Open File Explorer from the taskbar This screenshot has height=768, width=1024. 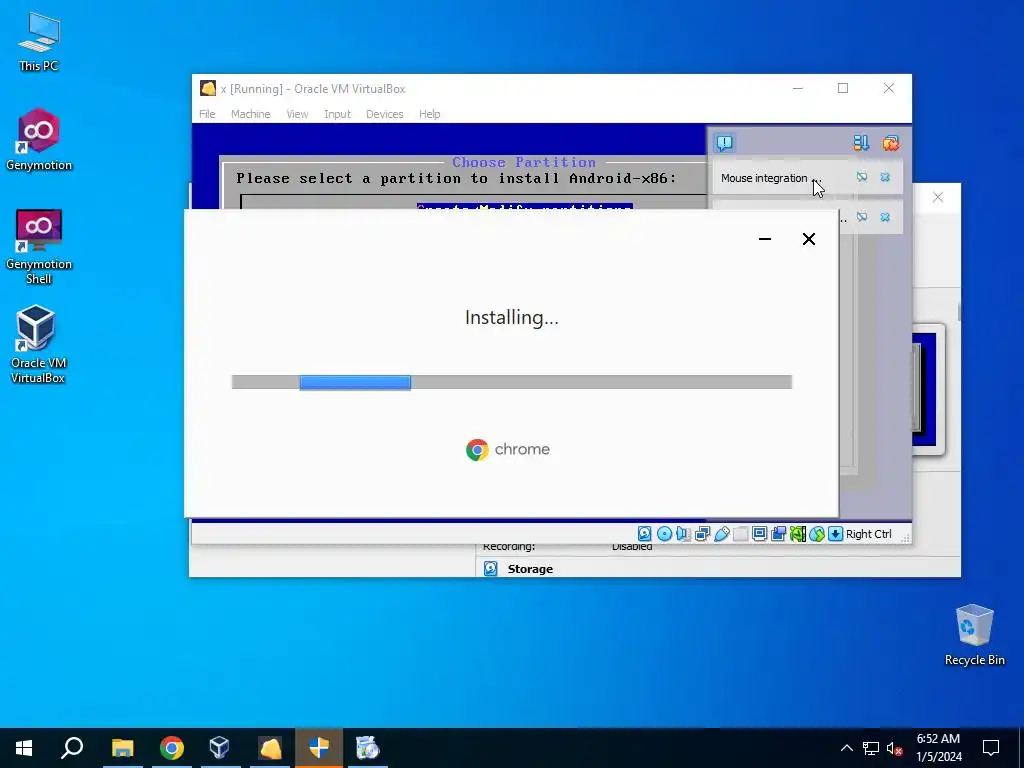122,748
